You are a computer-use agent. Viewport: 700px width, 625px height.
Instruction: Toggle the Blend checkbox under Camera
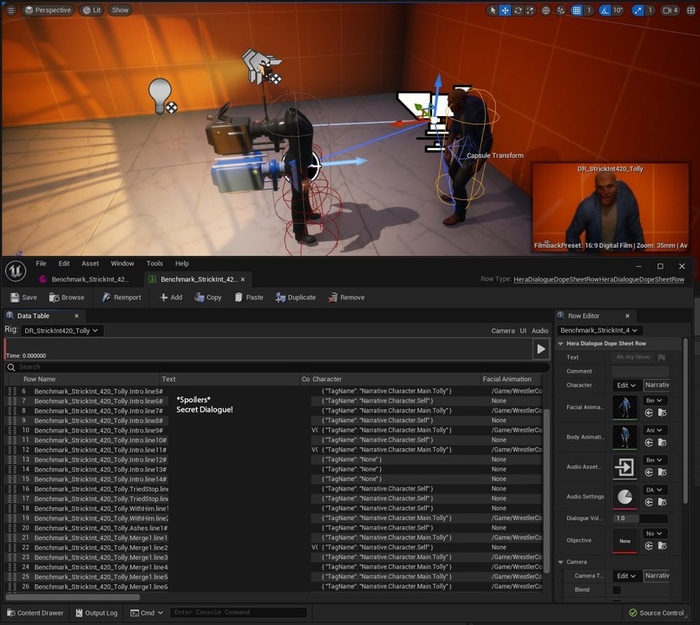pos(616,590)
